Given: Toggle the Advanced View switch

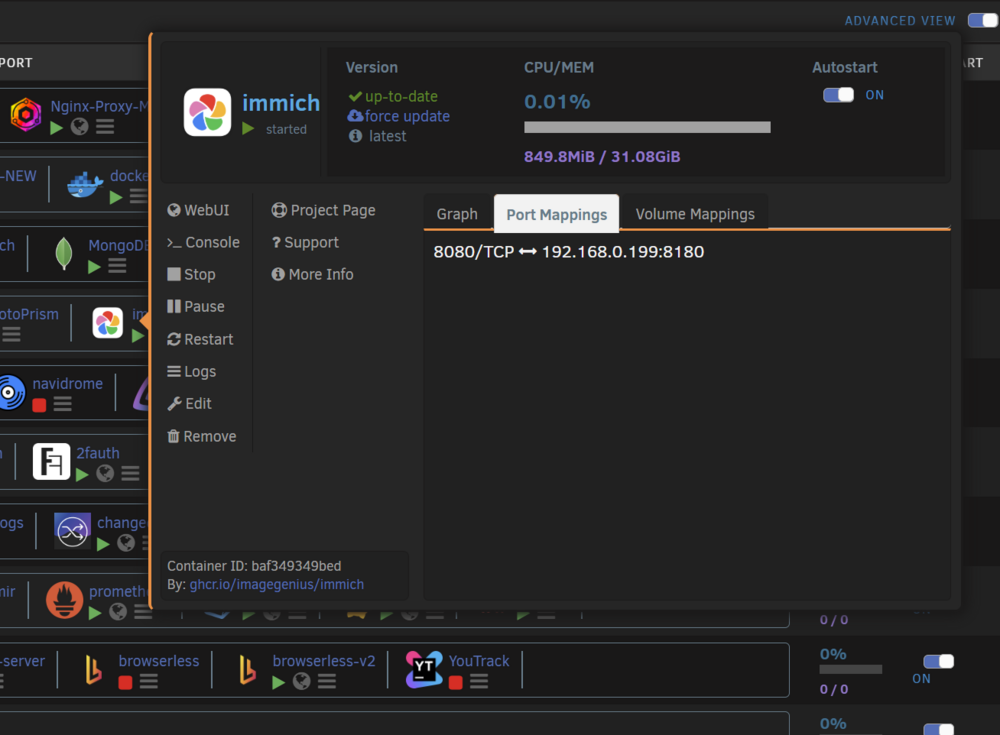Looking at the screenshot, I should 983,20.
